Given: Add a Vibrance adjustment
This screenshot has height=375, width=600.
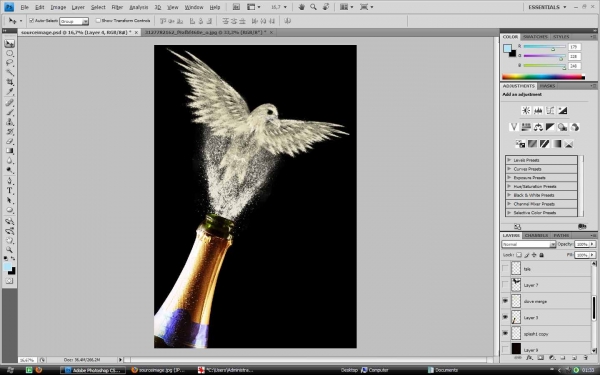Looking at the screenshot, I should click(514, 127).
